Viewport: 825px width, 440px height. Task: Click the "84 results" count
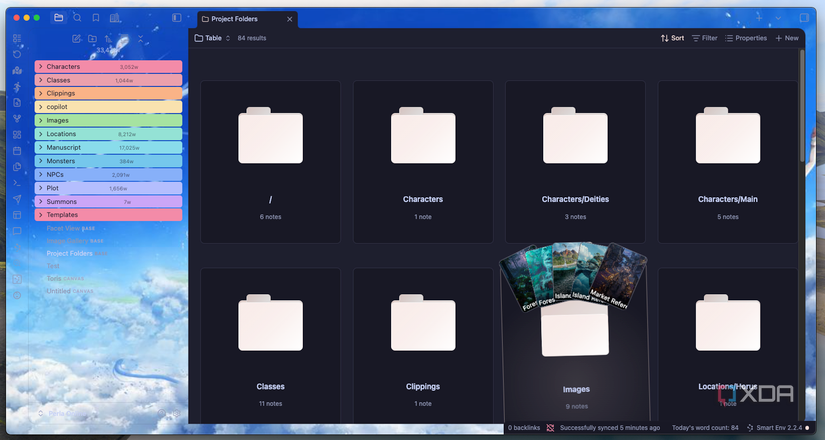251,38
